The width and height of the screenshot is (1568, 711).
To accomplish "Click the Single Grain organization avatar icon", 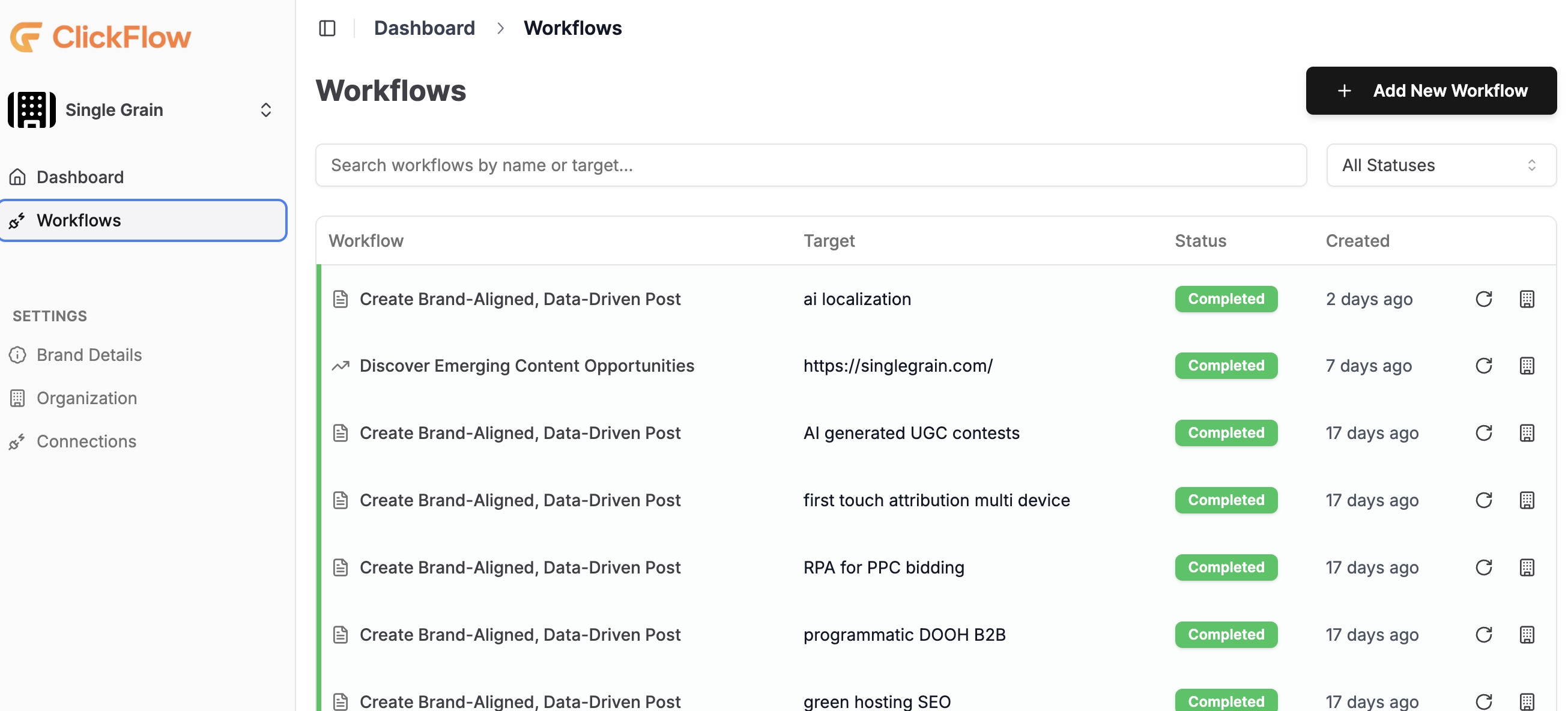I will click(32, 110).
